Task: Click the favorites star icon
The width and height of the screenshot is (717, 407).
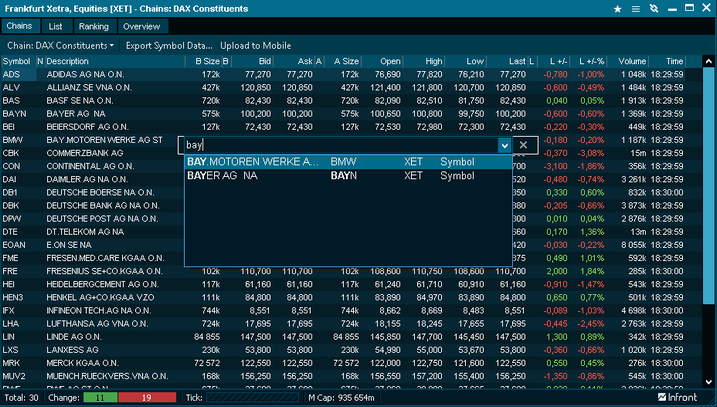Action: pos(618,8)
